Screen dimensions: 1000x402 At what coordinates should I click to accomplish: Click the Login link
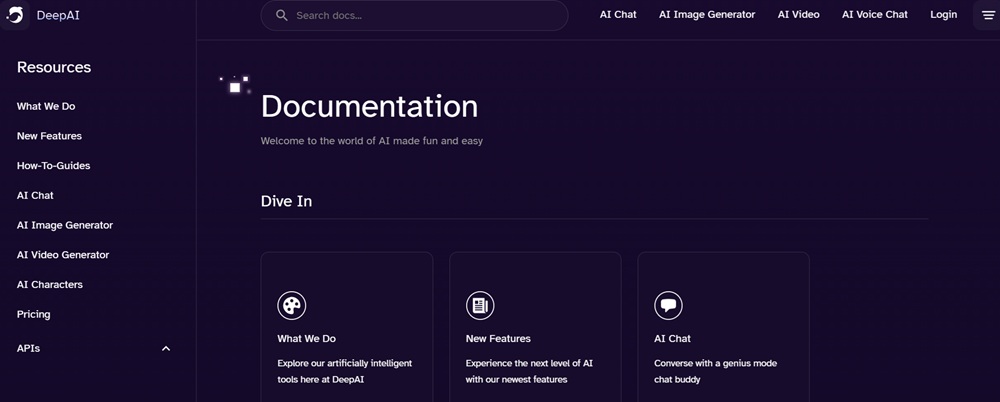tap(943, 15)
